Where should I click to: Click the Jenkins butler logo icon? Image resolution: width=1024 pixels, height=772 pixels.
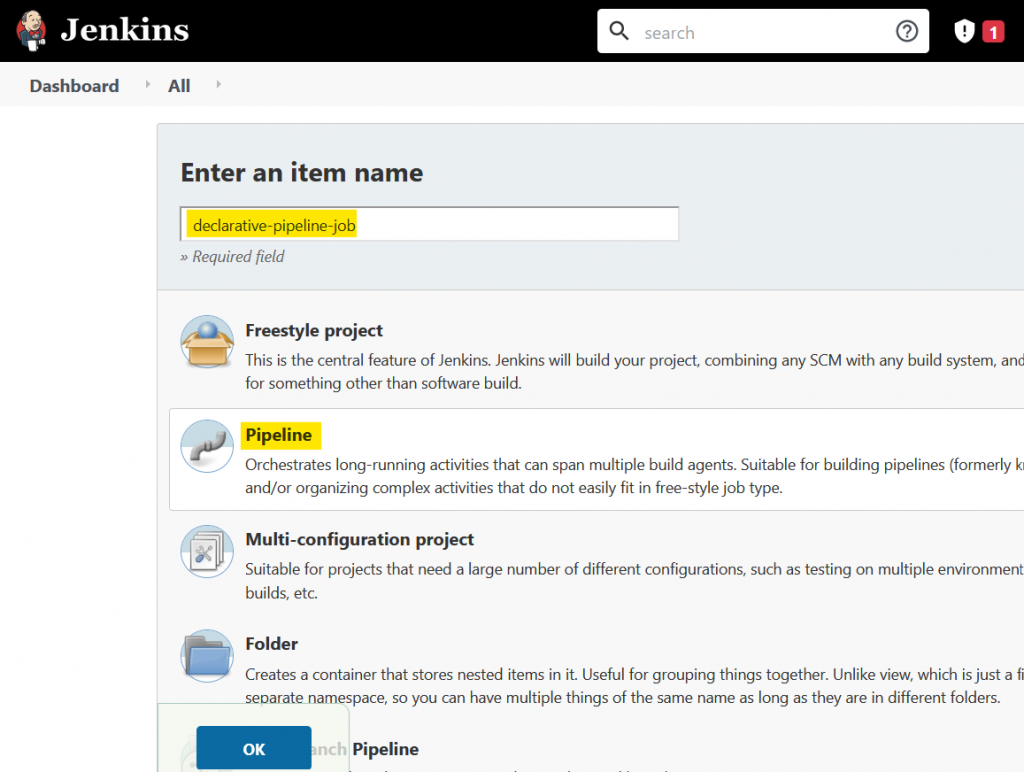pos(31,30)
